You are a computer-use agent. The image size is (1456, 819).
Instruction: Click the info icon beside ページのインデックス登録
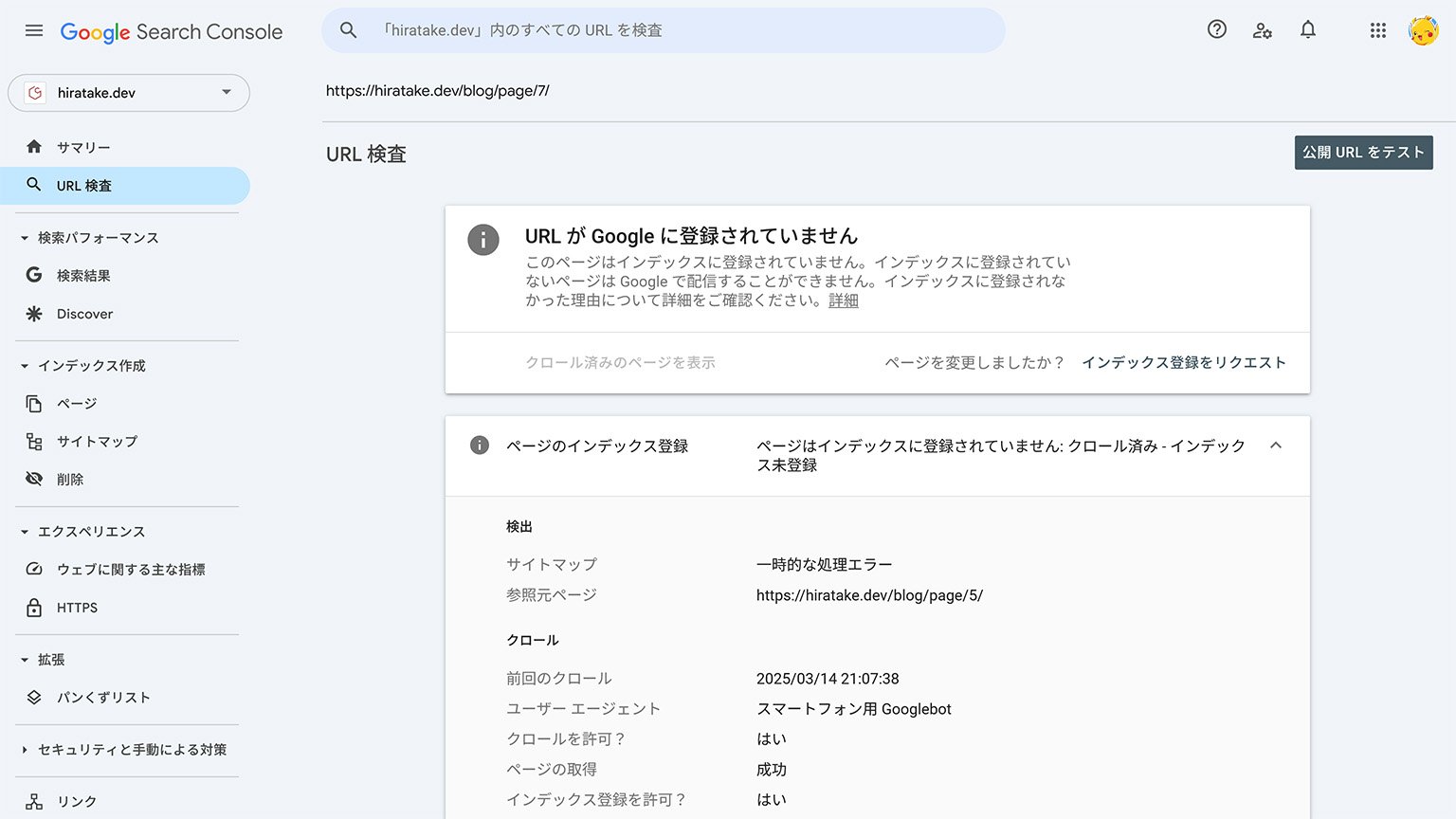[480, 446]
